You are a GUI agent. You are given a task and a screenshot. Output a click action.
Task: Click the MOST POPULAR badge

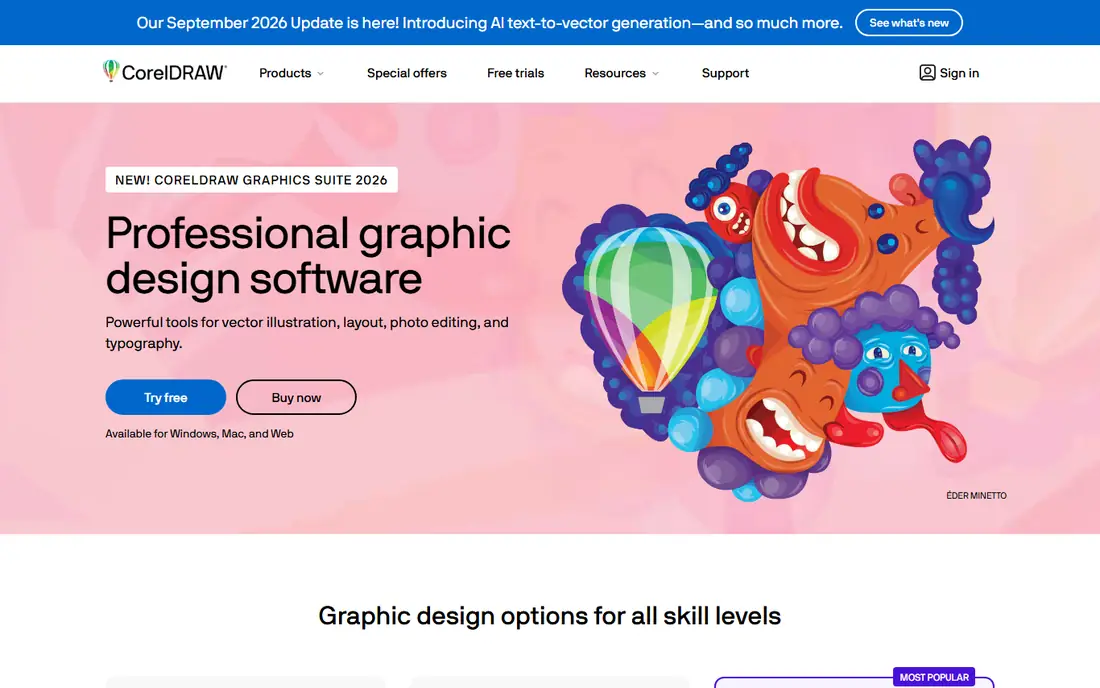(934, 677)
